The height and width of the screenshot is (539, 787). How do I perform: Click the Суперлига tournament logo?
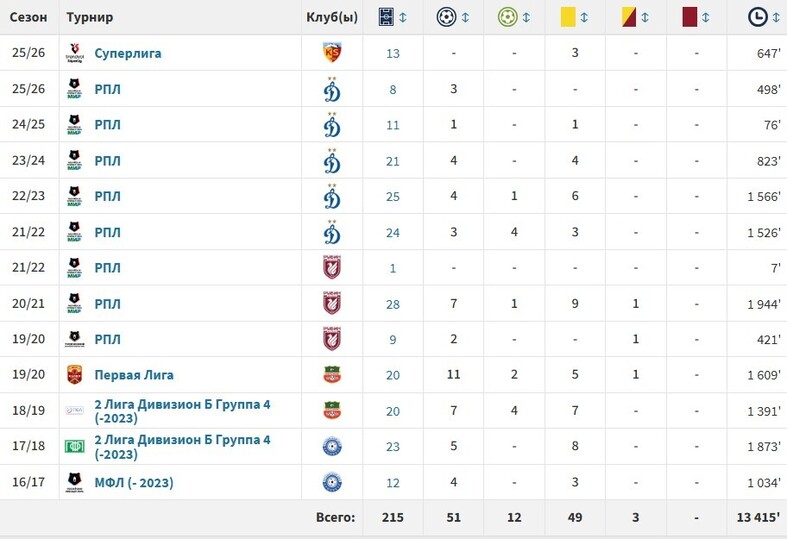(75, 53)
